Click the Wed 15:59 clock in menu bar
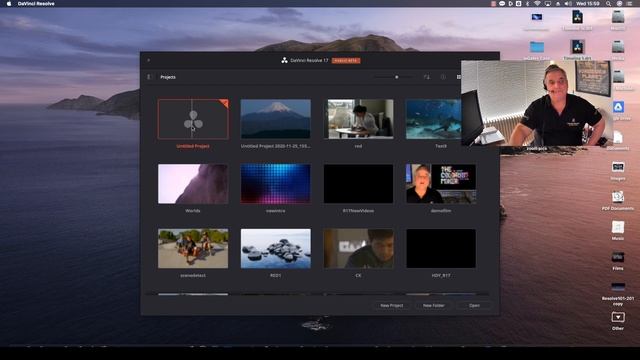Image resolution: width=640 pixels, height=360 pixels. coord(588,4)
